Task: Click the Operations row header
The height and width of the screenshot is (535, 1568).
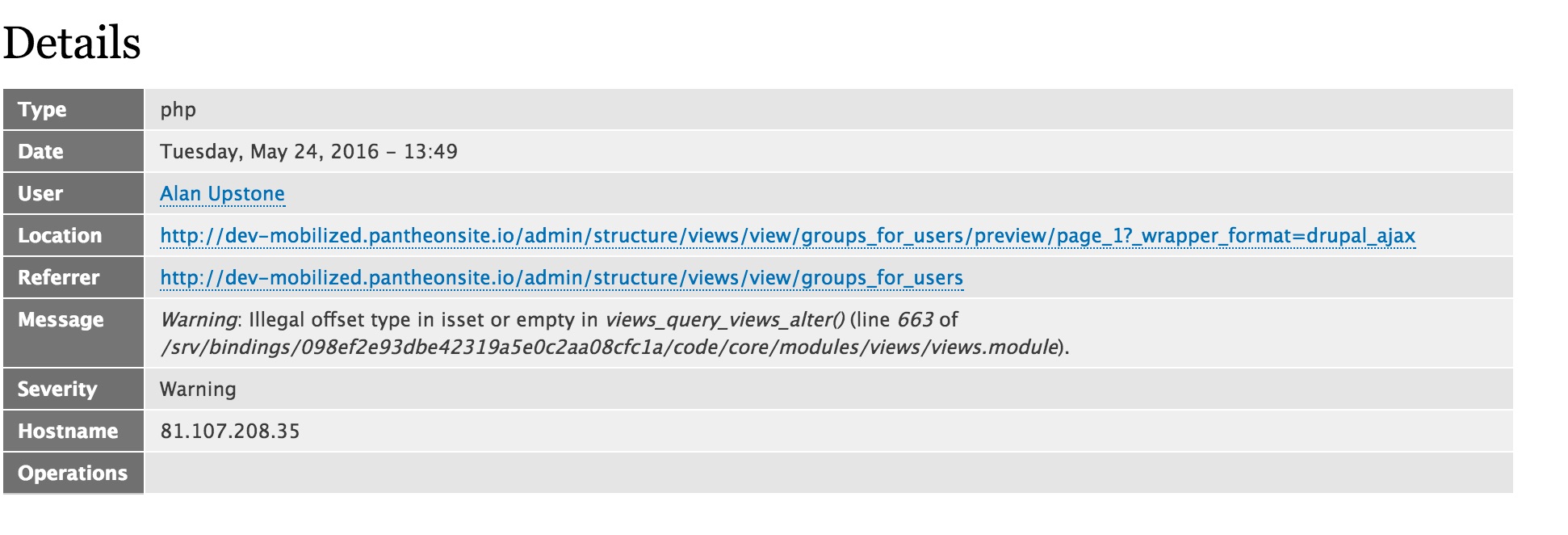Action: (72, 473)
